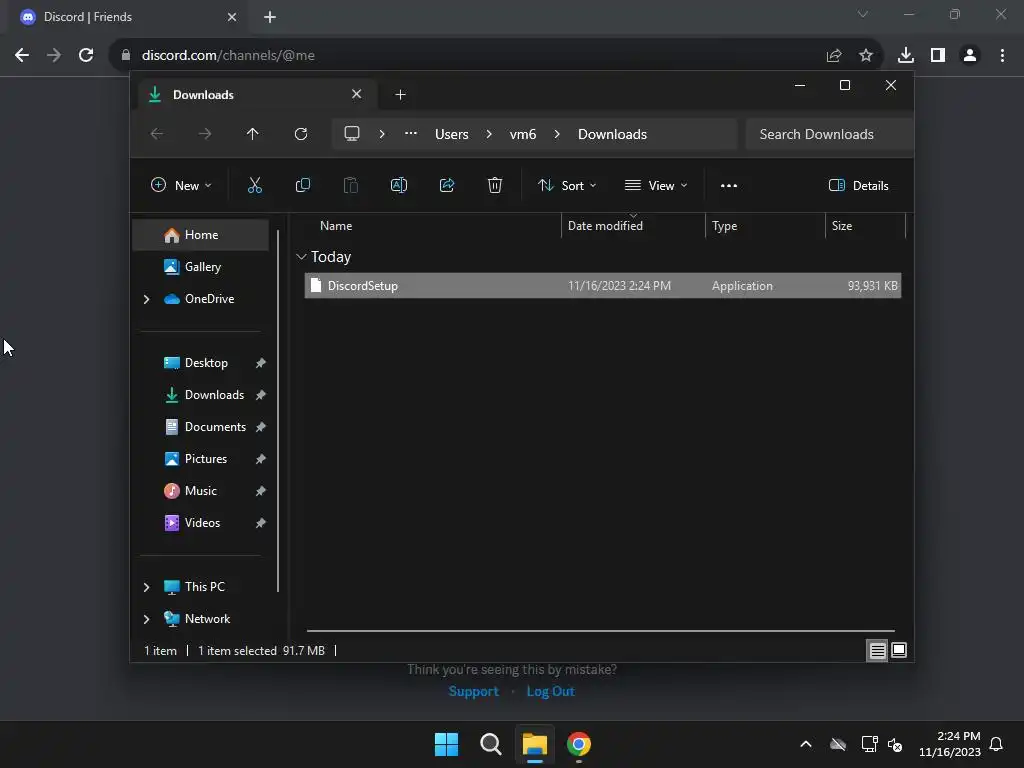Click the Support link on Discord page
The width and height of the screenshot is (1024, 768).
tap(473, 692)
